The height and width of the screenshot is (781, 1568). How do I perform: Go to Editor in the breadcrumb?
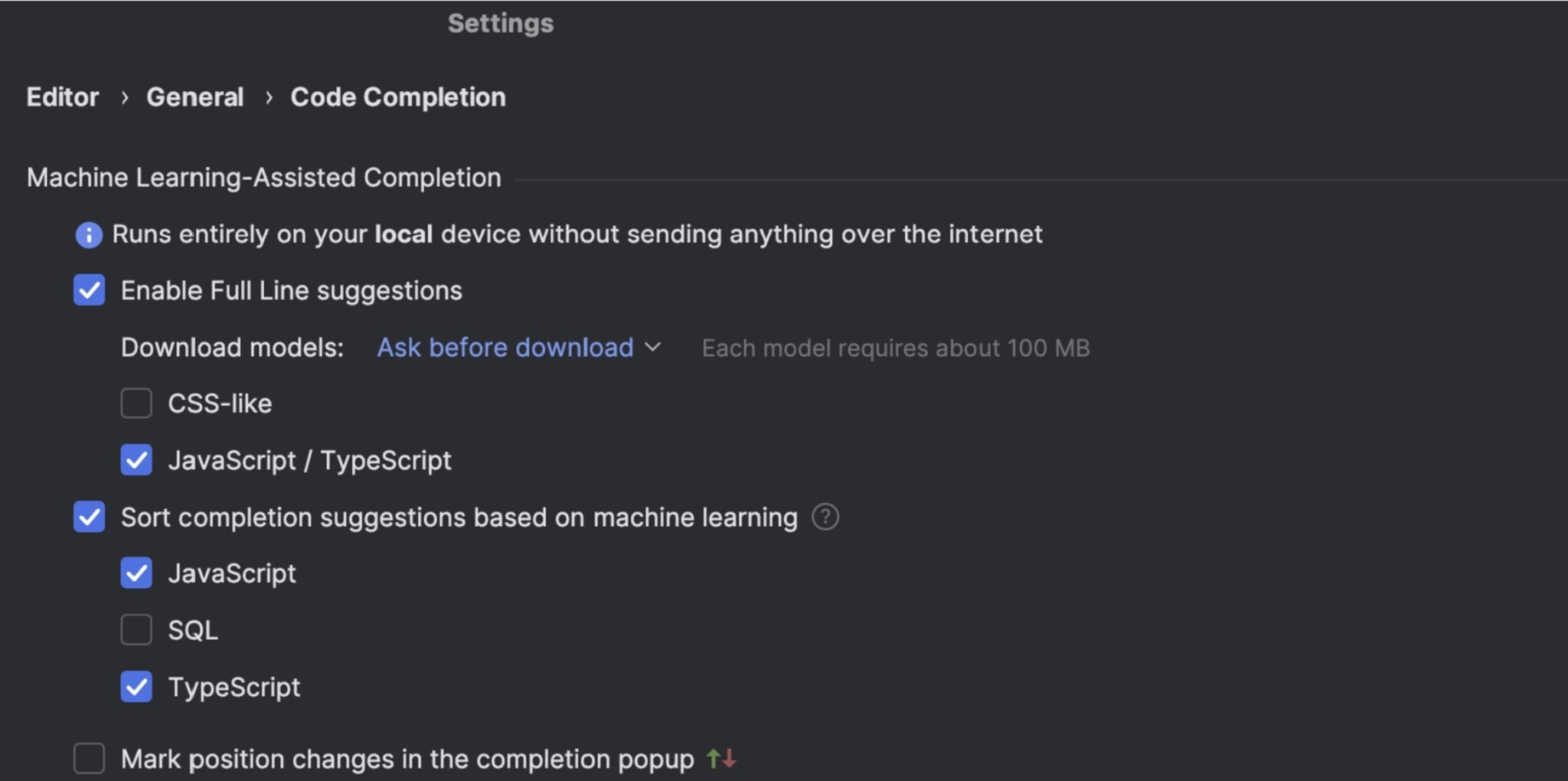tap(63, 97)
